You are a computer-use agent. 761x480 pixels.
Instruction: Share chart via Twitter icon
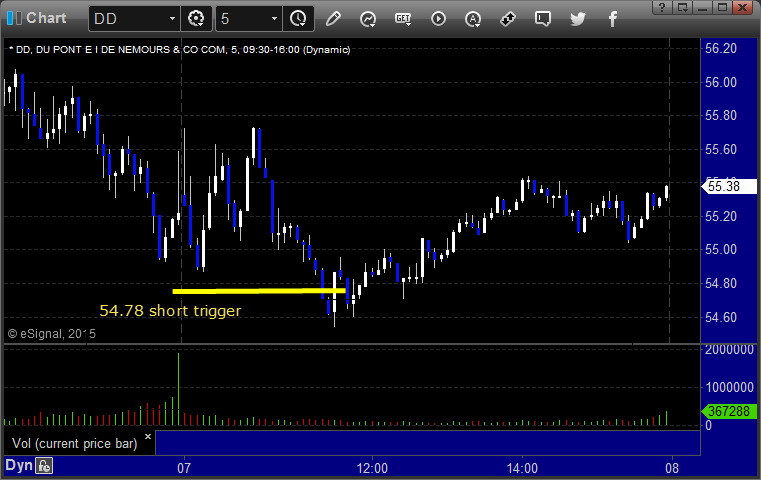(578, 19)
